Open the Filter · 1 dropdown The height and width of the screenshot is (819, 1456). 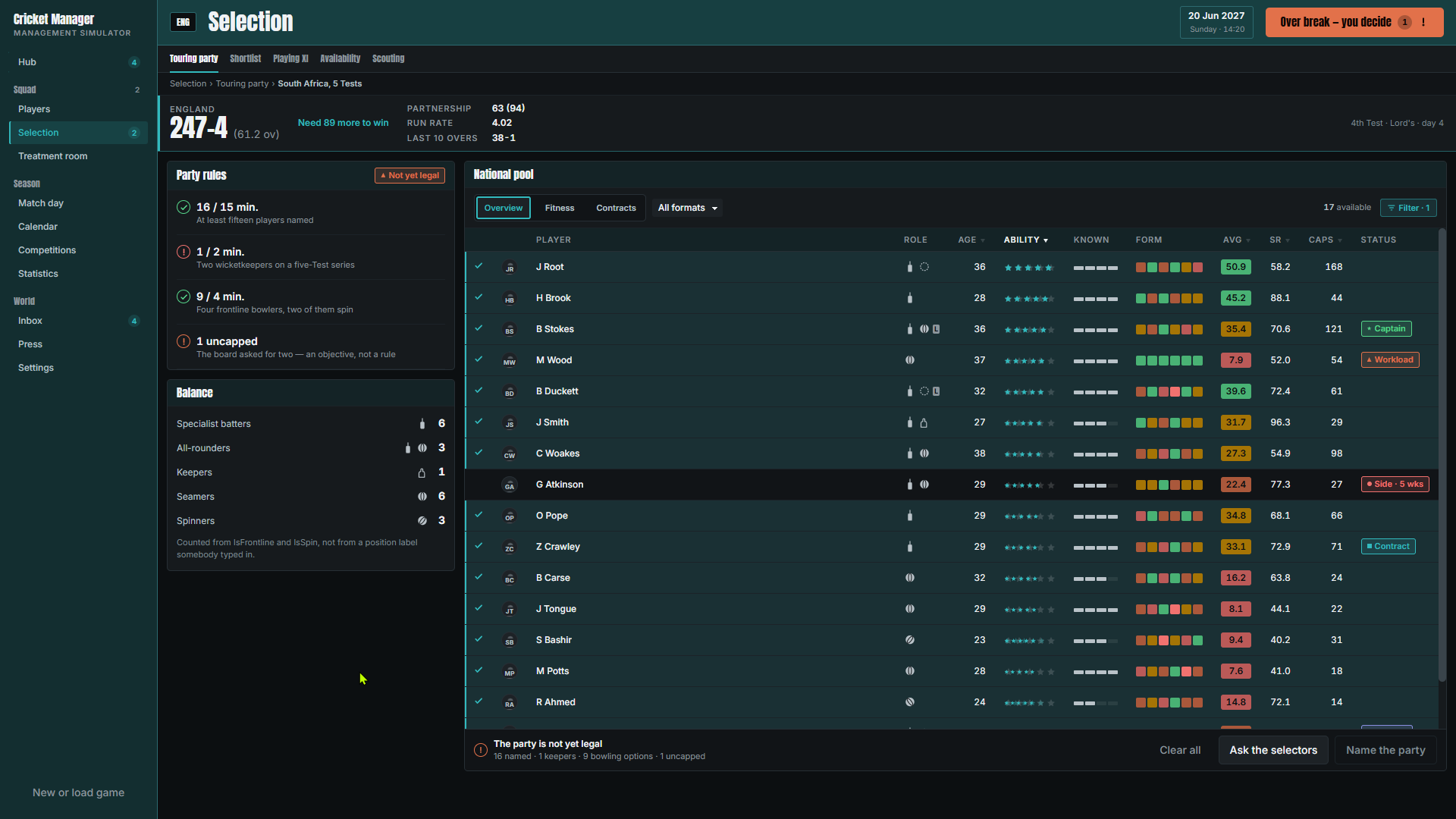(x=1408, y=208)
